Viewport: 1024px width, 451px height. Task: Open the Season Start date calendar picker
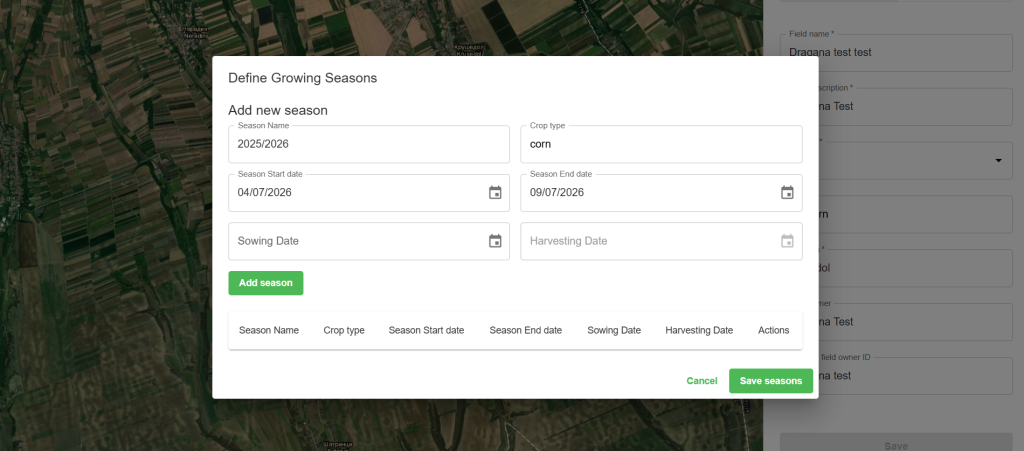coord(495,193)
